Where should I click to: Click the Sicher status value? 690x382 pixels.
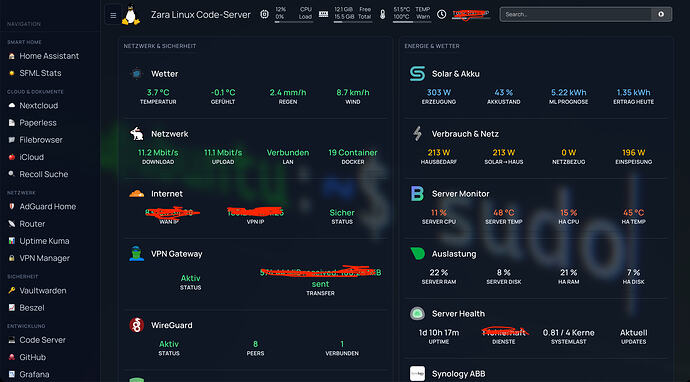(x=342, y=213)
